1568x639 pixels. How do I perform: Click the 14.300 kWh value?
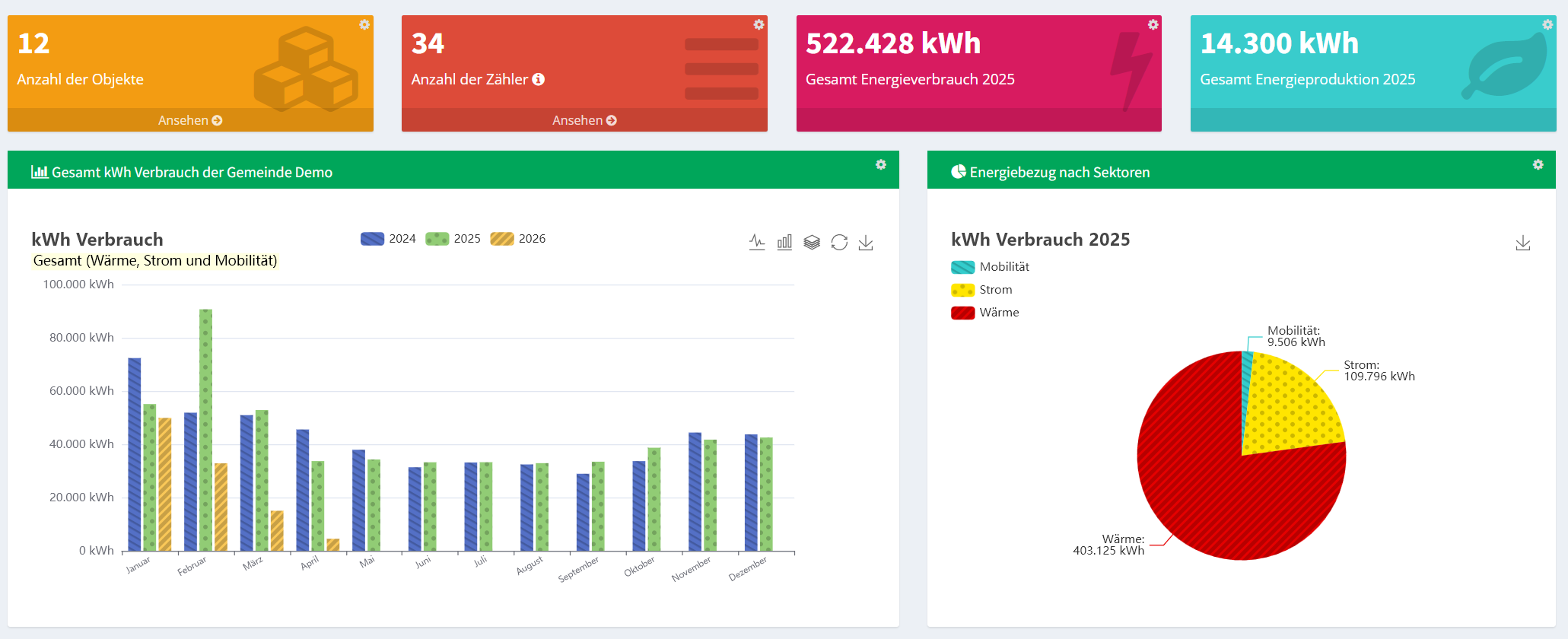click(1279, 43)
